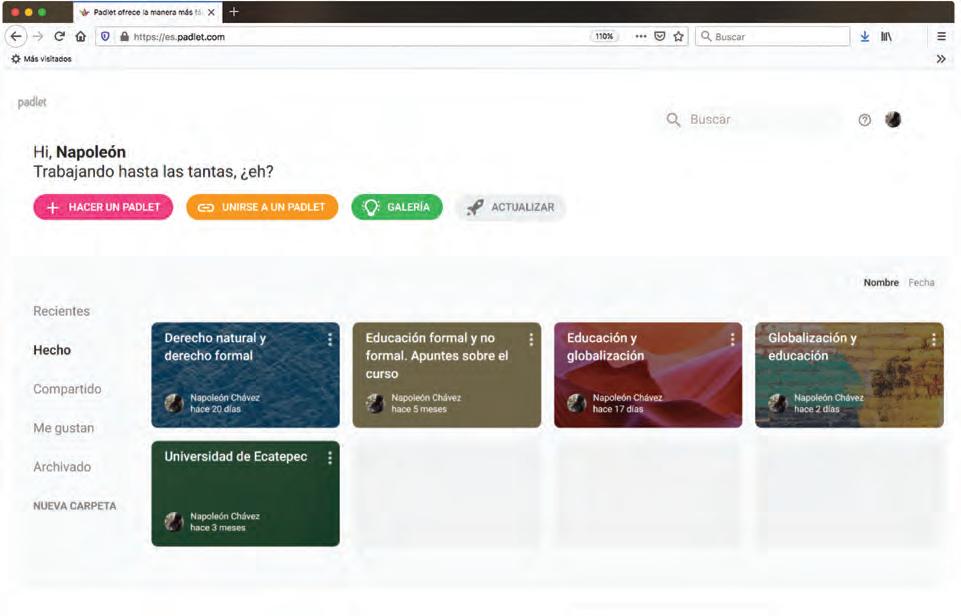This screenshot has width=961, height=616.
Task: Open options menu on Educación formal card
Action: coord(531,340)
